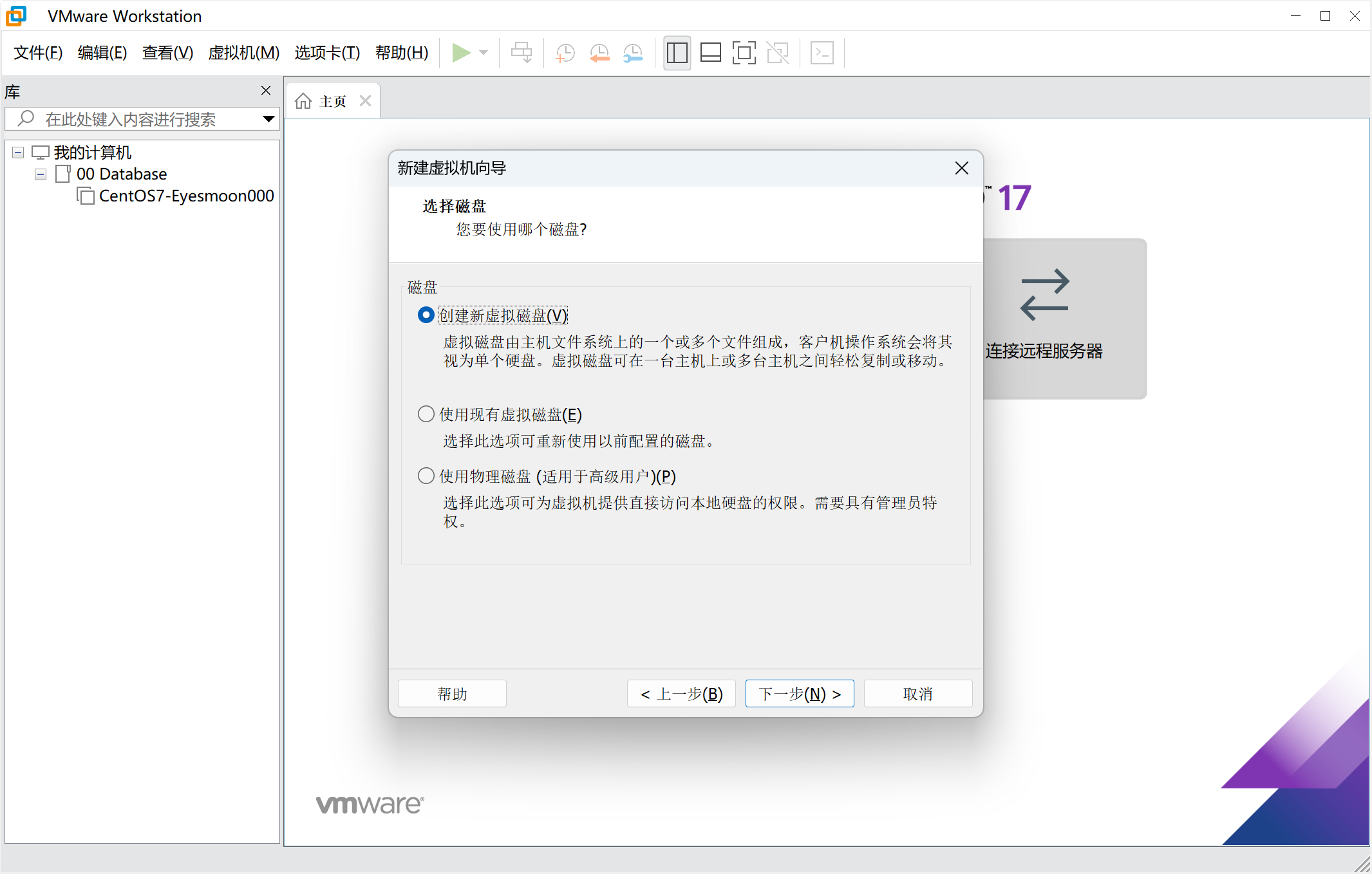1372x874 pixels.
Task: Open the 文件(F) menu
Action: point(38,53)
